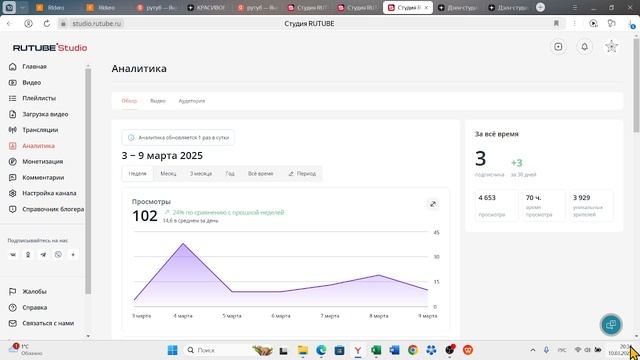Click the 70 ч. время просмотра stat

pos(542,206)
